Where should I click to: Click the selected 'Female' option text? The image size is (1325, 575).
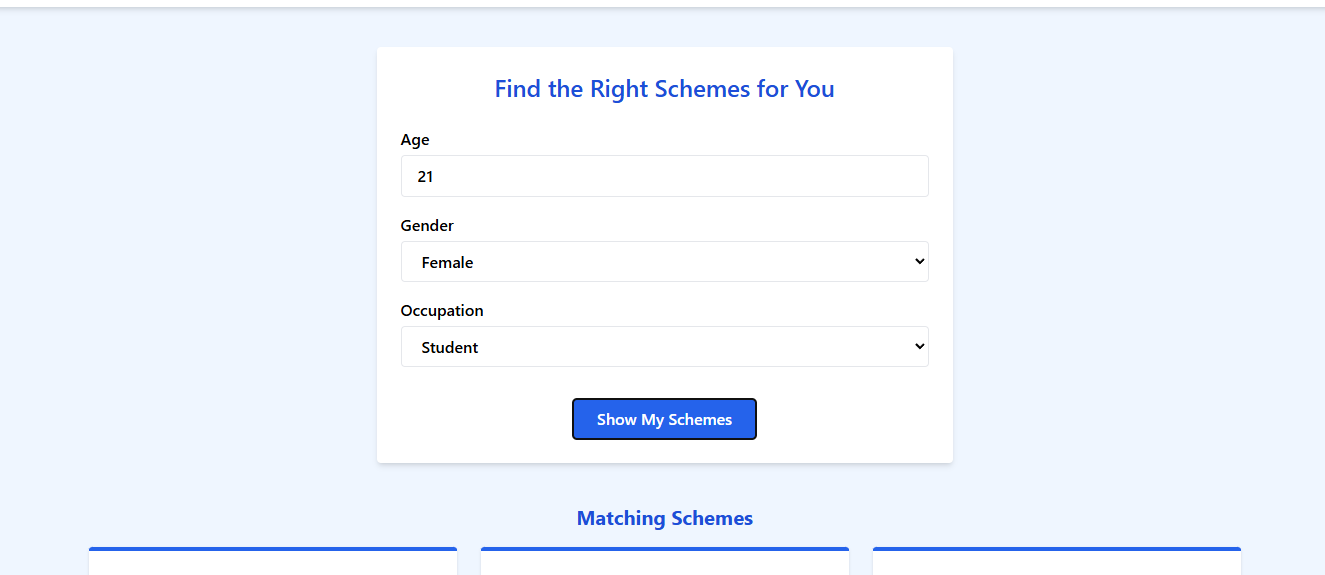point(447,263)
